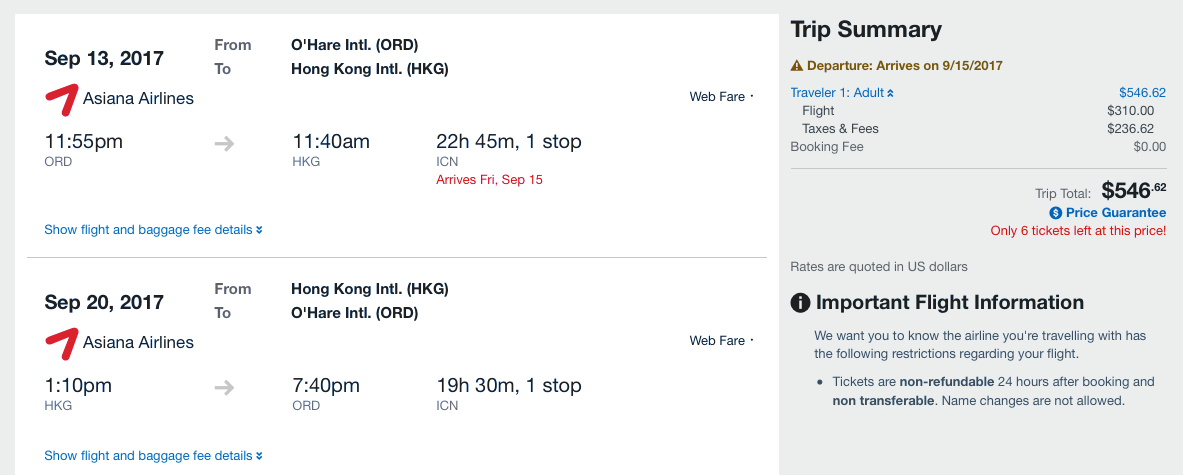The height and width of the screenshot is (475, 1183).
Task: Click the 'Only 6 tickets left' warning text
Action: (x=1078, y=231)
